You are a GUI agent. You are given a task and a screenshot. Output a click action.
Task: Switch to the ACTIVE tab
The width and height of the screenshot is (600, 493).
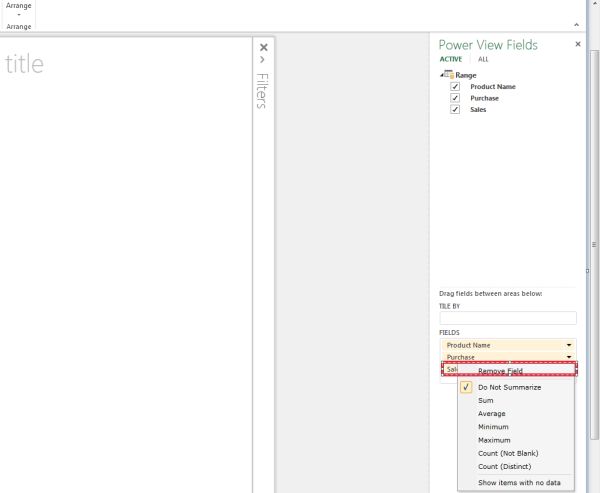[x=451, y=59]
